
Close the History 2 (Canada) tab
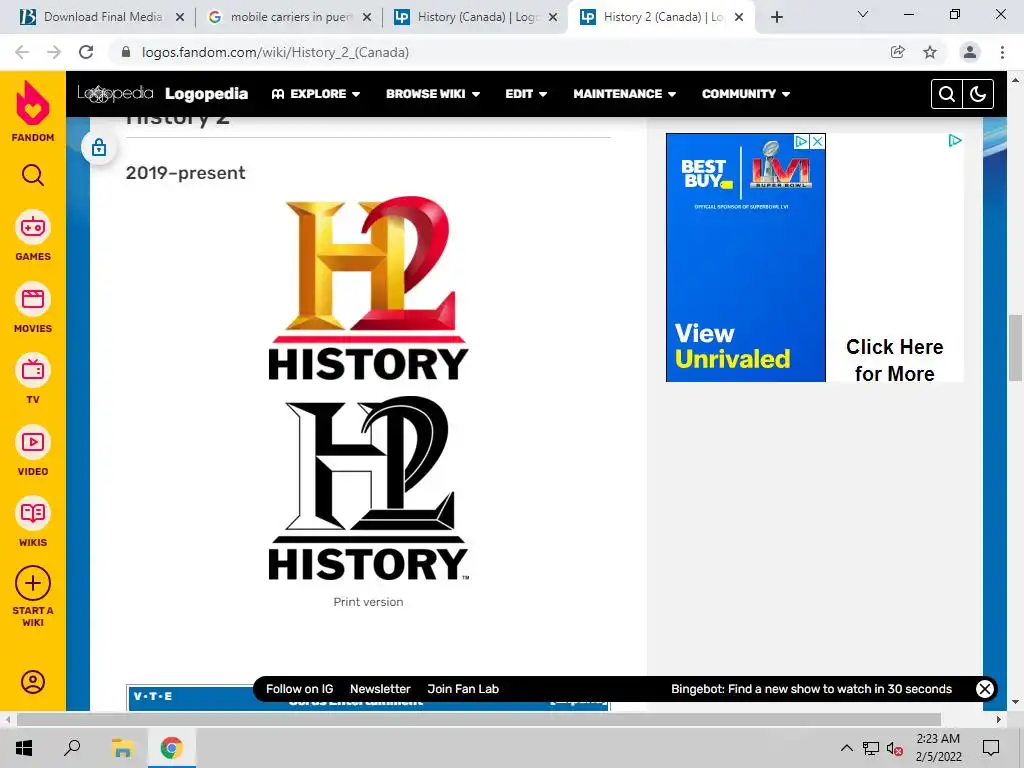pyautogui.click(x=739, y=18)
